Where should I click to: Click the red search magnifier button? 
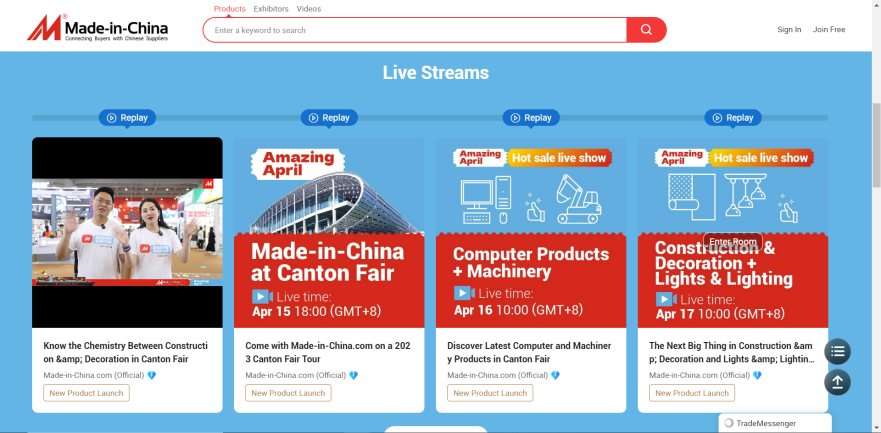tap(646, 30)
